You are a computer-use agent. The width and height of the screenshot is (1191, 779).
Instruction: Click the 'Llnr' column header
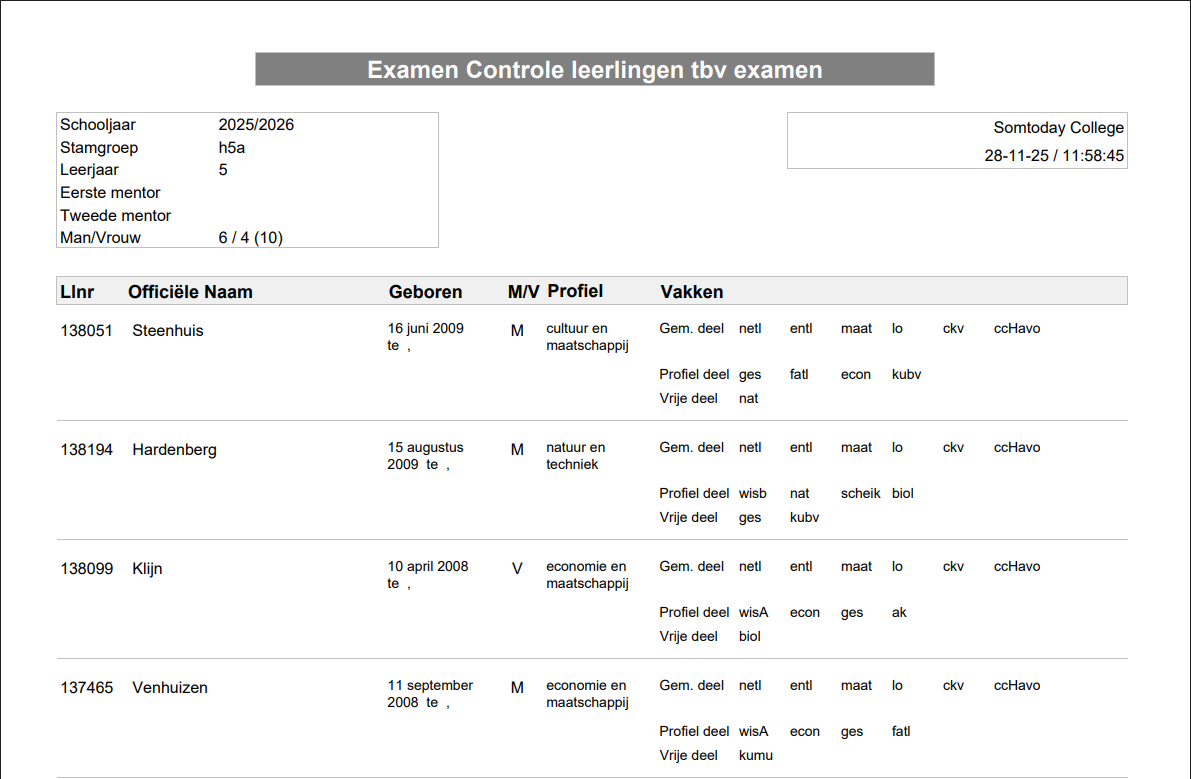(78, 292)
